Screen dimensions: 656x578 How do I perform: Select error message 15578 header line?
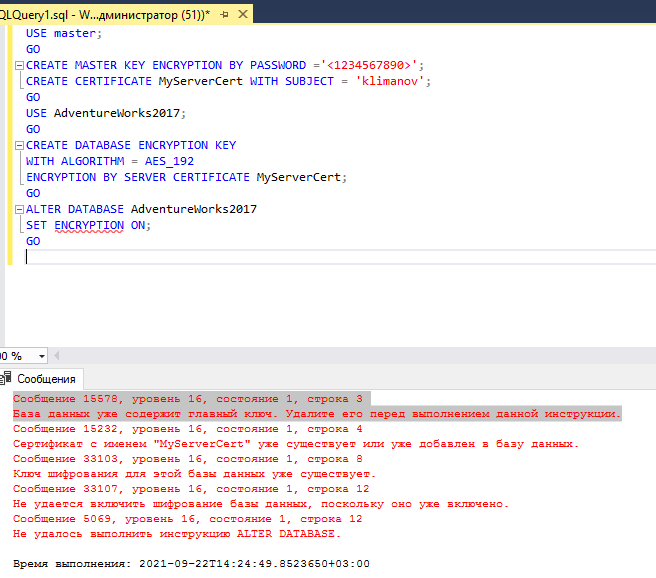[188, 399]
